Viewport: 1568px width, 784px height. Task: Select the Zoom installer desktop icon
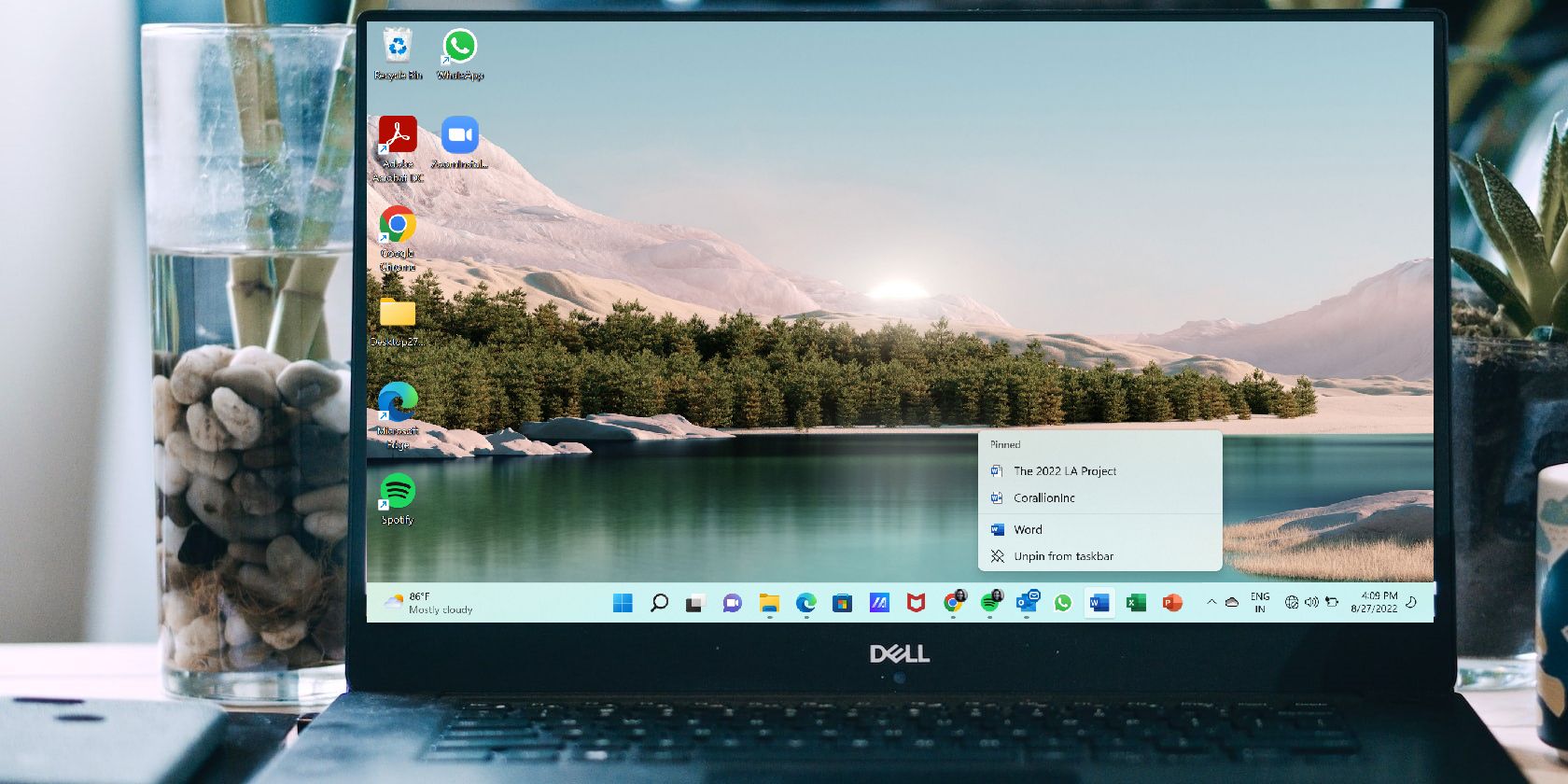pos(459,143)
